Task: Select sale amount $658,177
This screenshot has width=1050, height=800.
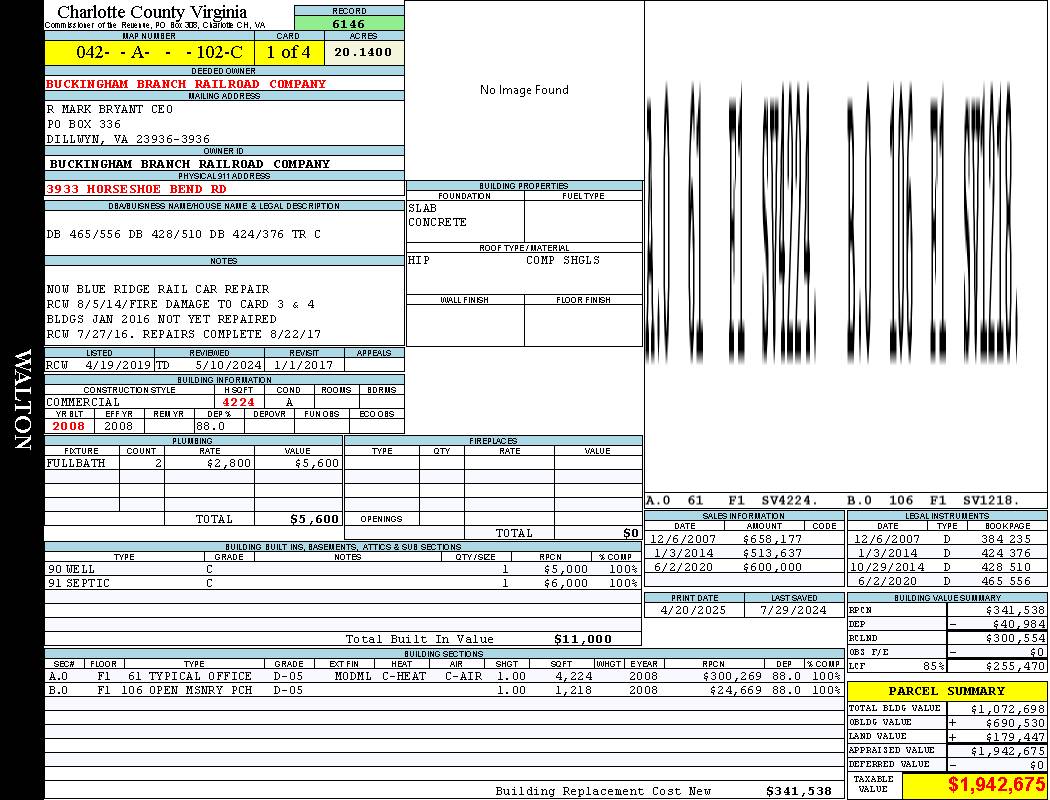Action: point(772,539)
